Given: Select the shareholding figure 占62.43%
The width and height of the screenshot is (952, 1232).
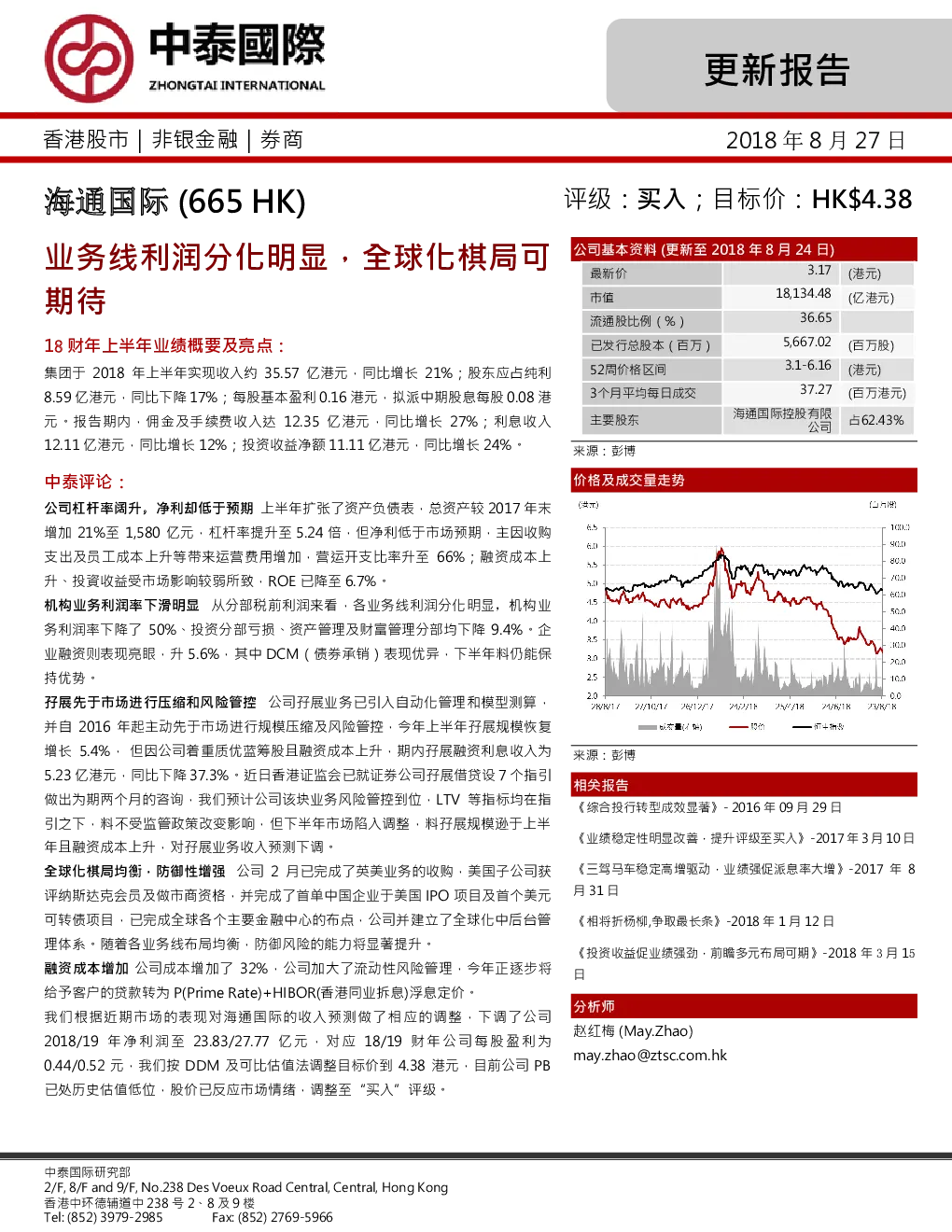Looking at the screenshot, I should [876, 420].
